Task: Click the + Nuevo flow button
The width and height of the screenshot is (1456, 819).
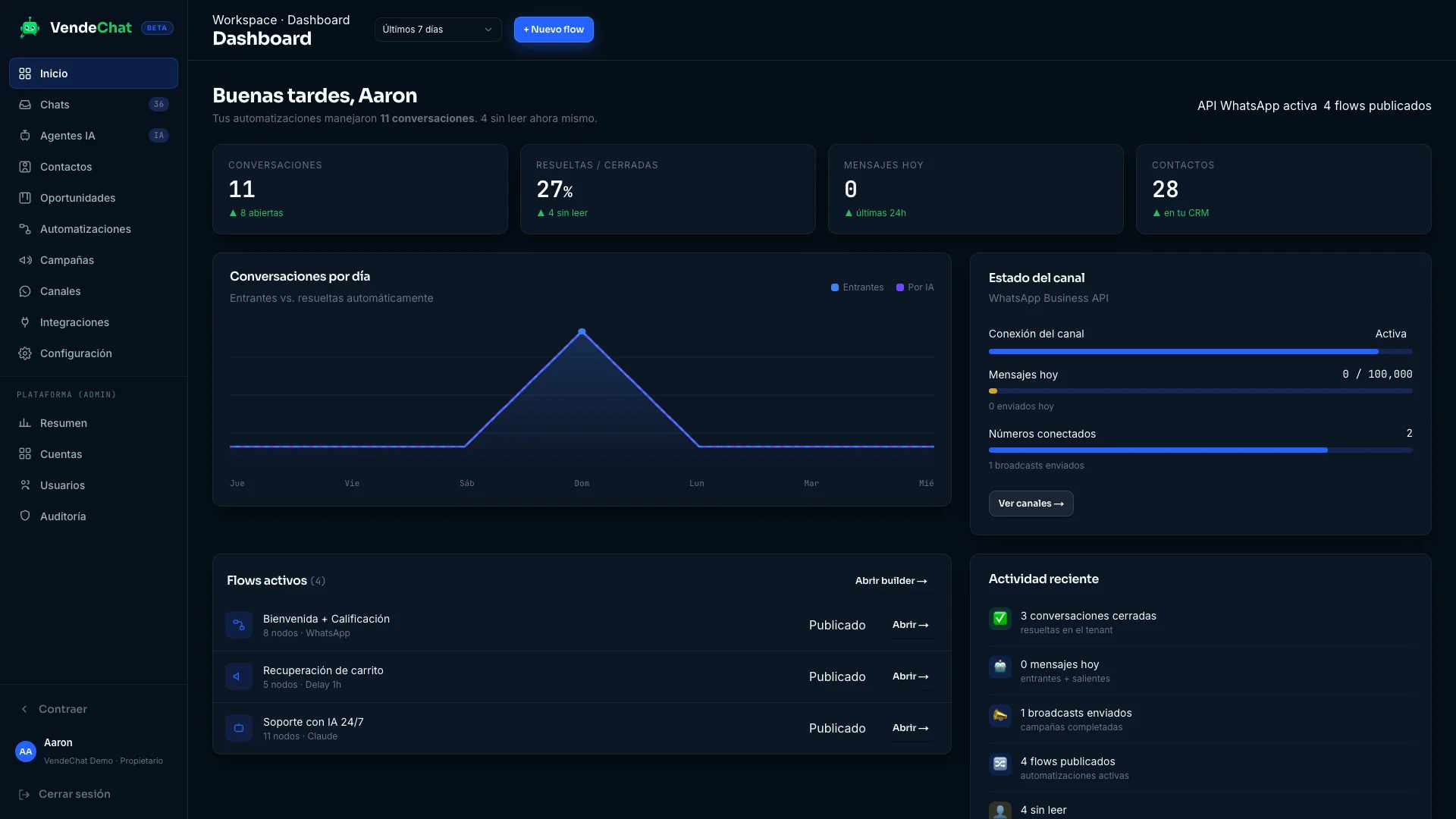Action: (x=554, y=30)
